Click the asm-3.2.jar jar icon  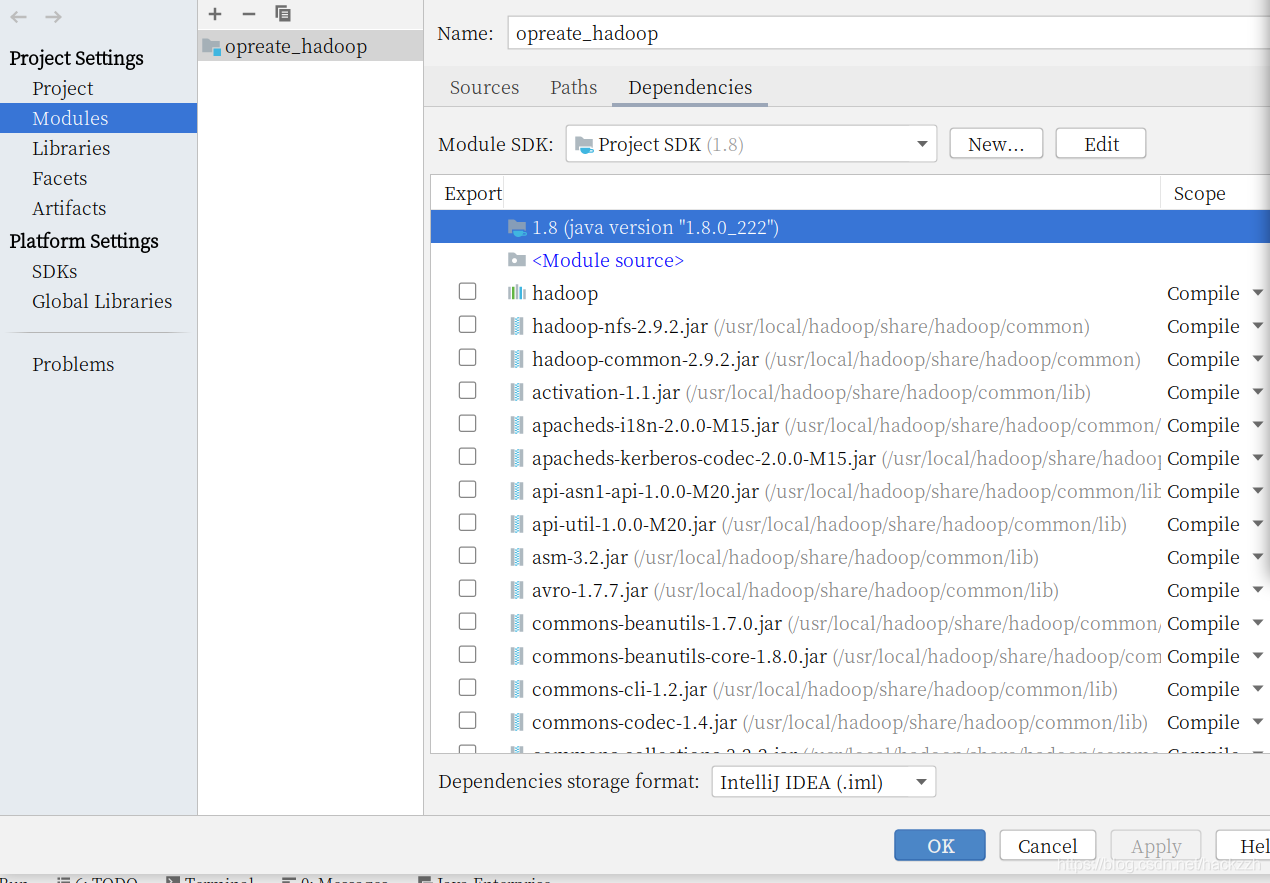516,557
